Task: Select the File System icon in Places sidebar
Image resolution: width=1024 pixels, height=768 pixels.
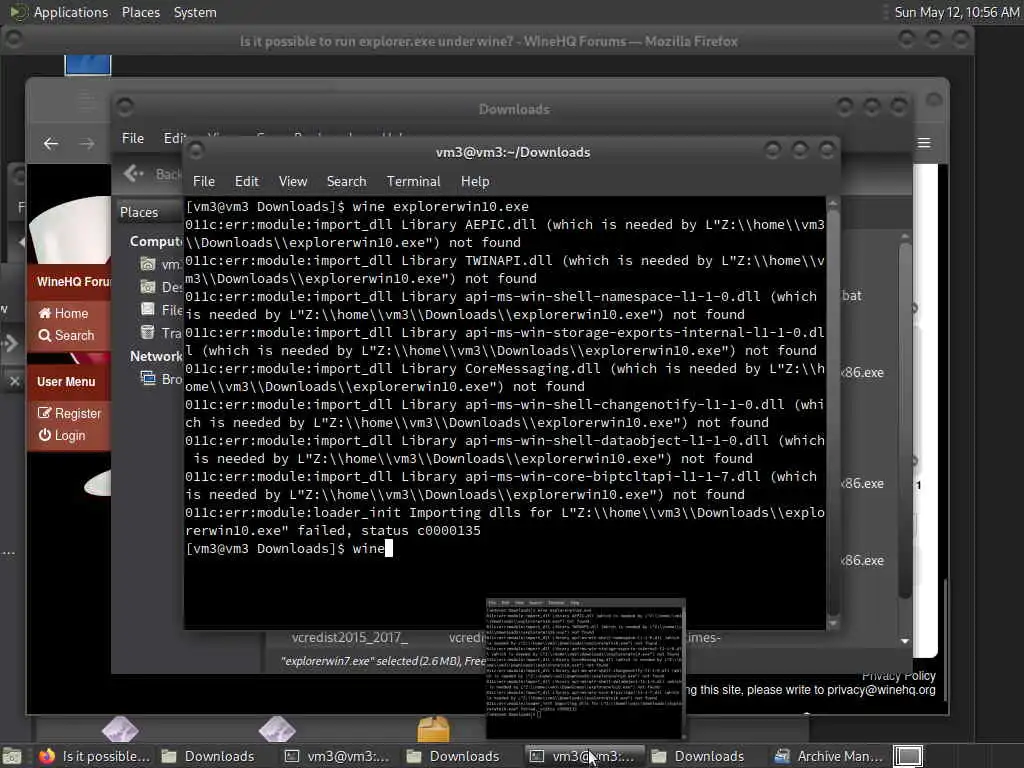Action: pyautogui.click(x=148, y=309)
